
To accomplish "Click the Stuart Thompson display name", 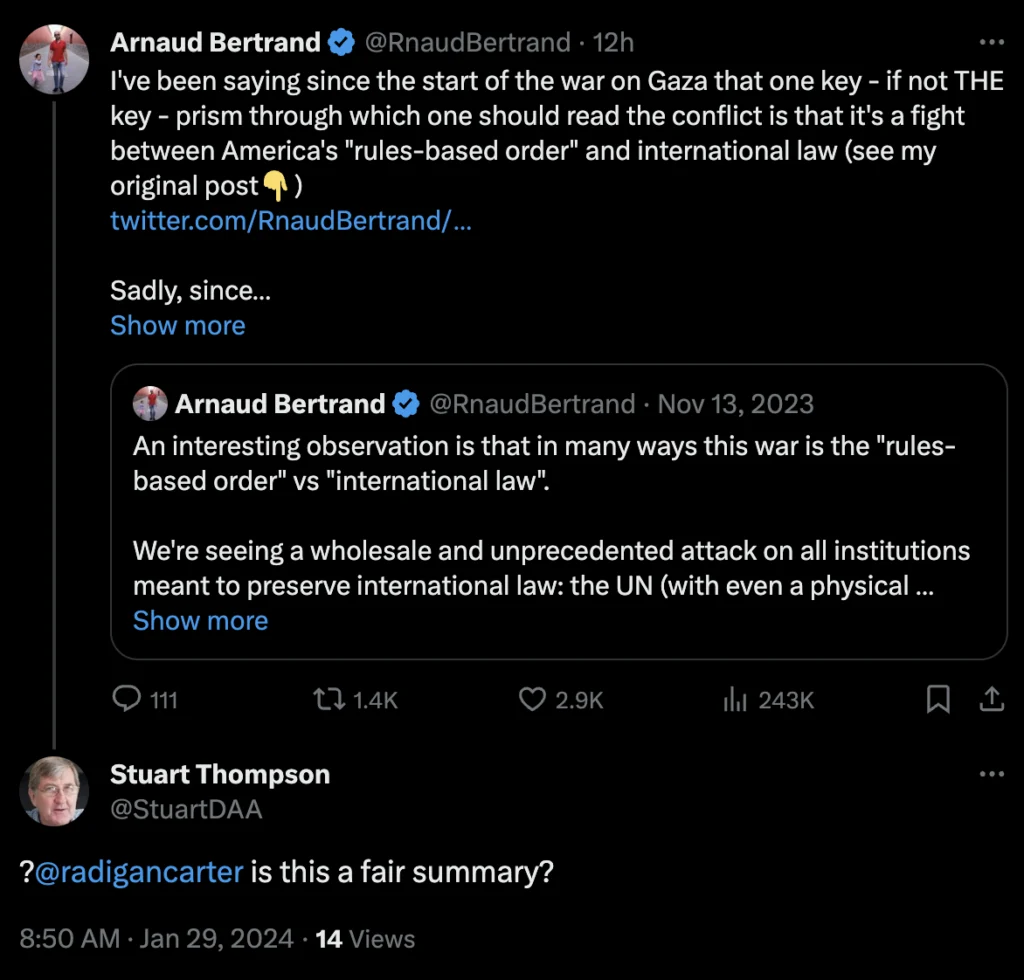I will pos(219,774).
